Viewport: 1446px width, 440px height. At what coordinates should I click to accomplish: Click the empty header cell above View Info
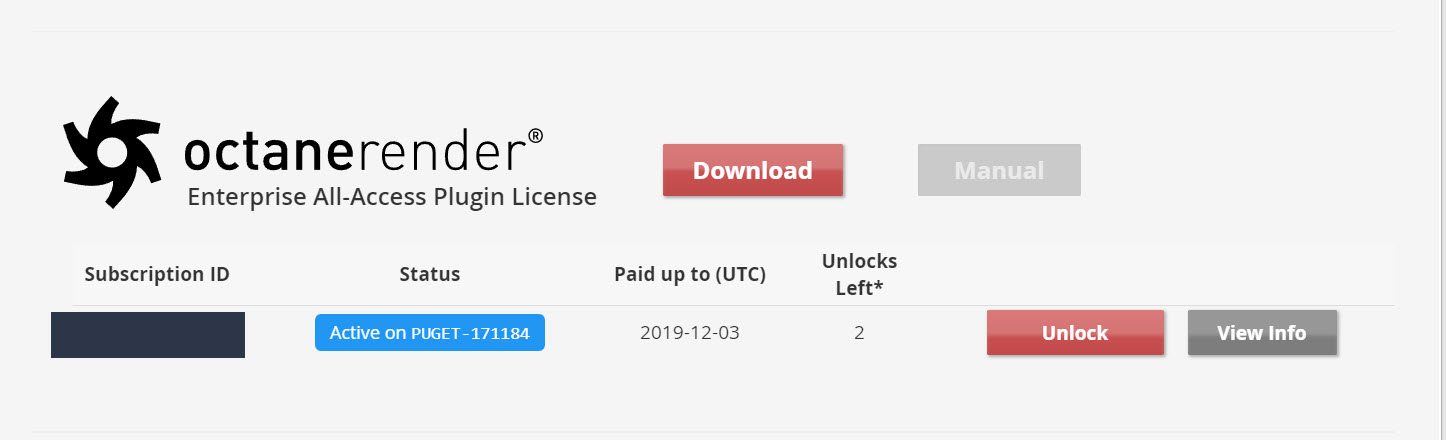coord(1262,275)
